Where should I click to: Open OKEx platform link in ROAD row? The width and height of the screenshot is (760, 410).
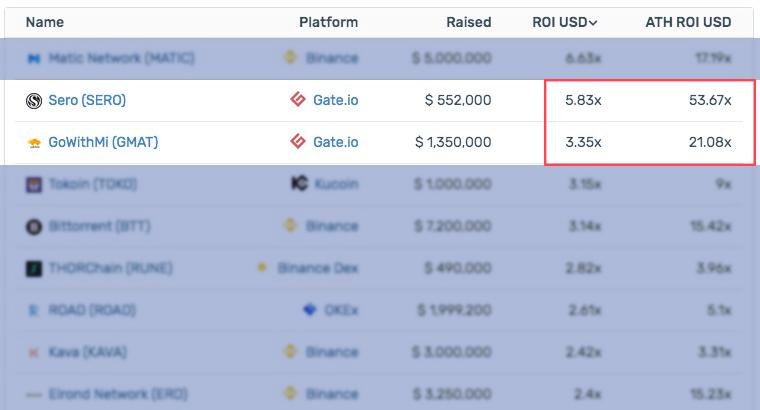(341, 310)
